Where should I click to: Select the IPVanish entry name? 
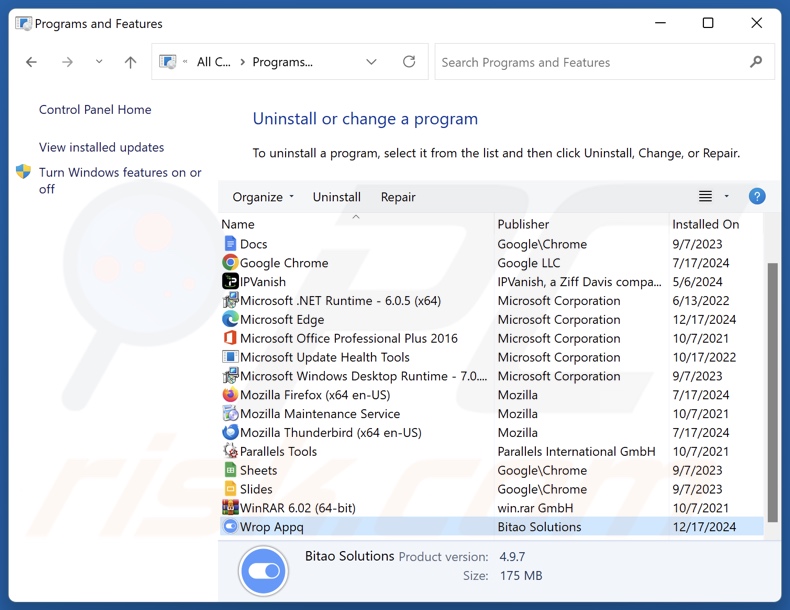point(262,282)
